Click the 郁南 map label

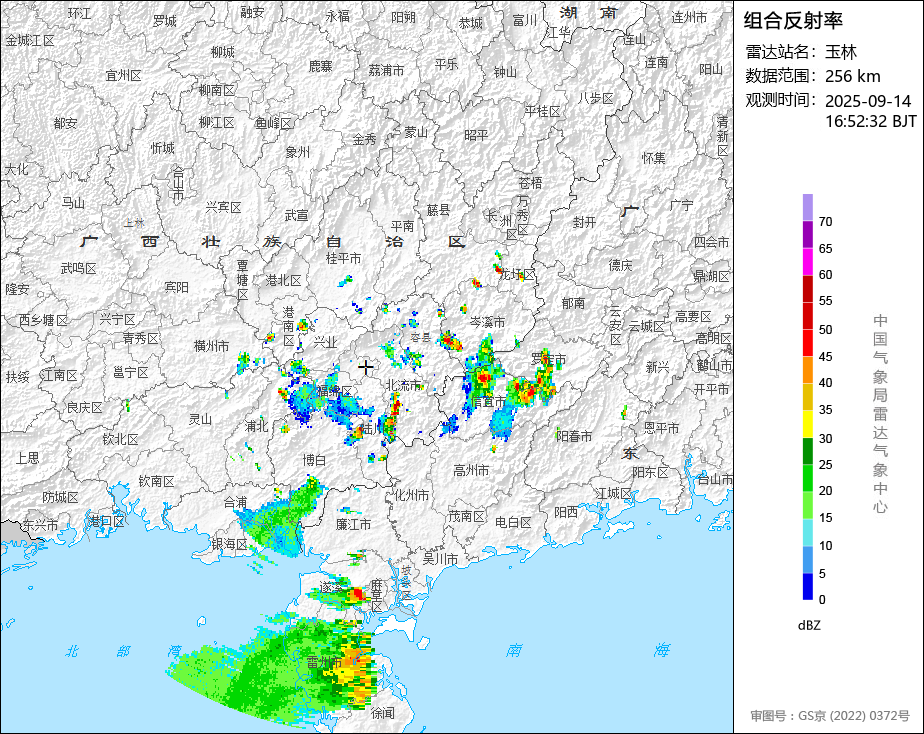(x=573, y=303)
